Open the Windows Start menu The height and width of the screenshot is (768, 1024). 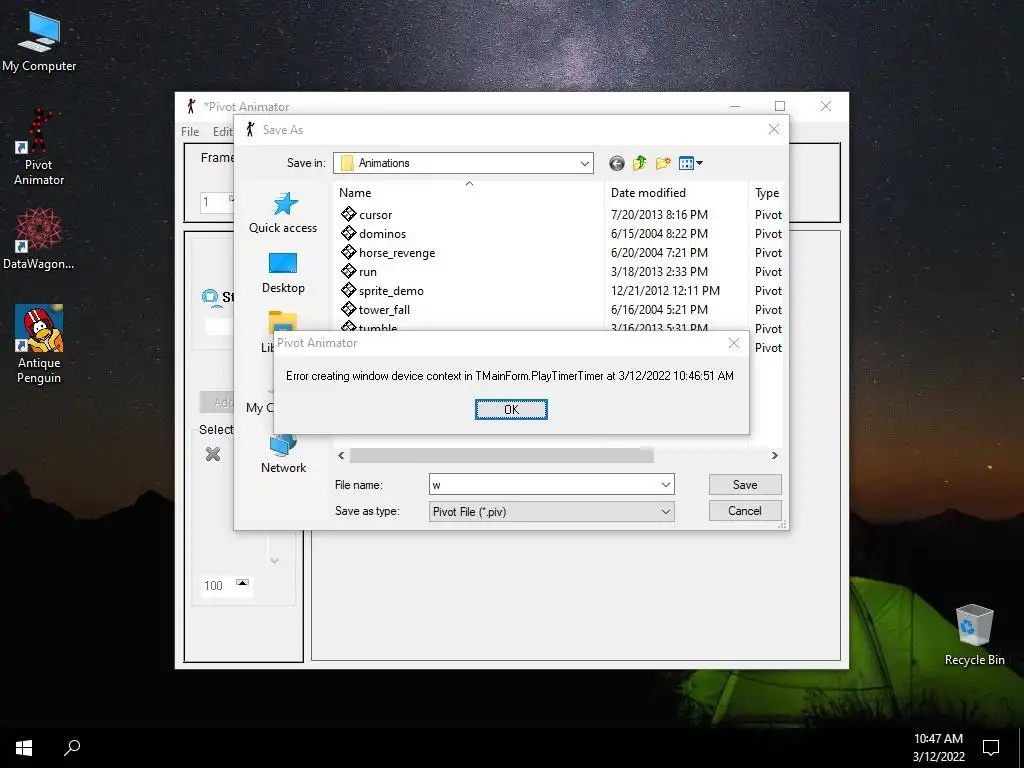pyautogui.click(x=24, y=748)
